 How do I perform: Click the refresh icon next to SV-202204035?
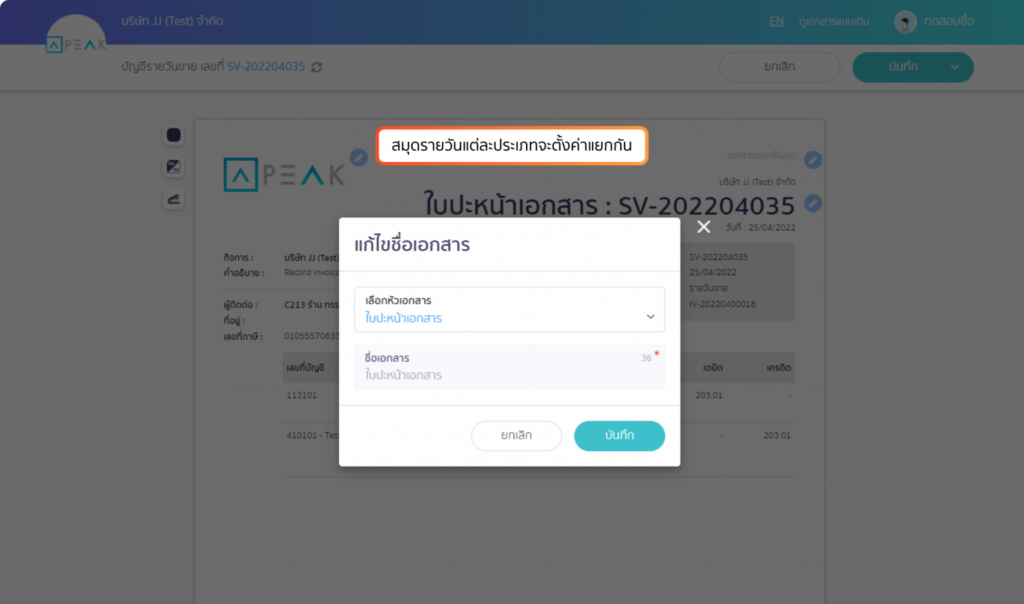click(317, 67)
